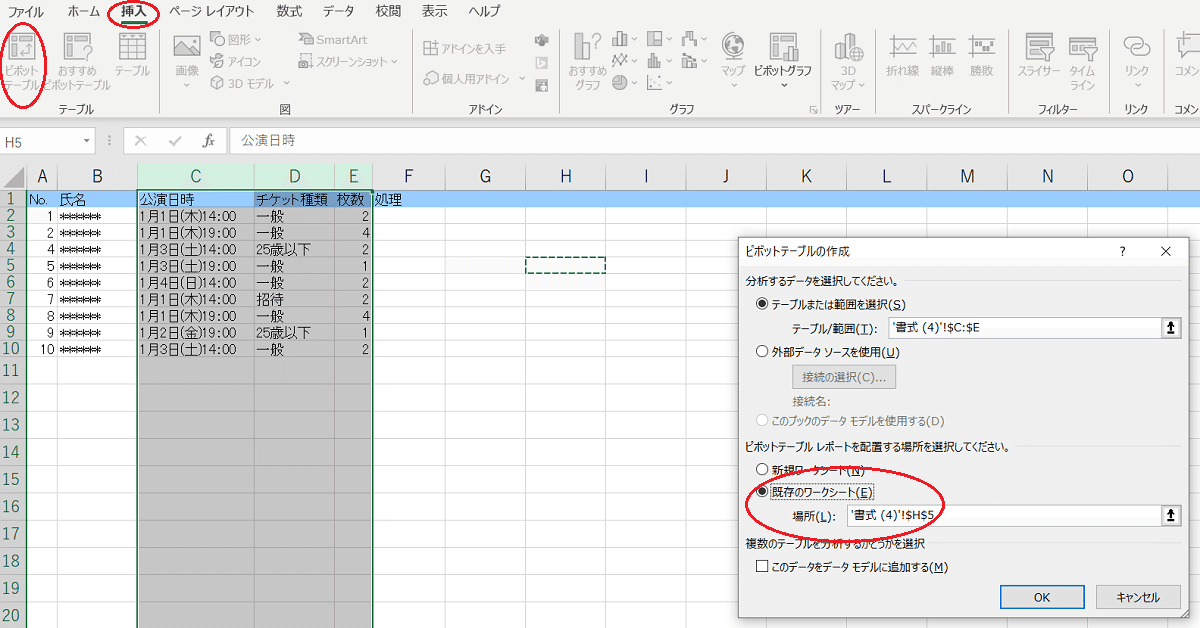Open the Visio data visualizer add-in icon
The width and height of the screenshot is (1200, 628).
pyautogui.click(x=542, y=40)
